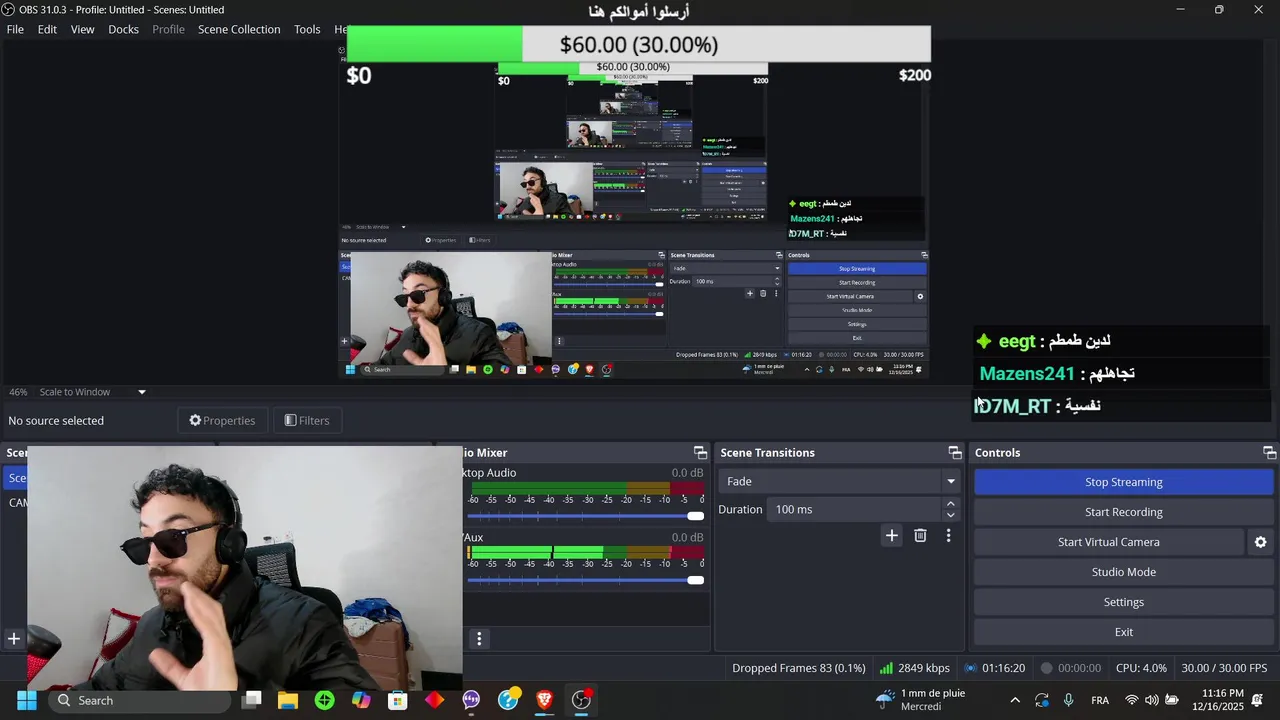The height and width of the screenshot is (720, 1280).
Task: Increase transition duration with up arrow
Action: coord(950,504)
